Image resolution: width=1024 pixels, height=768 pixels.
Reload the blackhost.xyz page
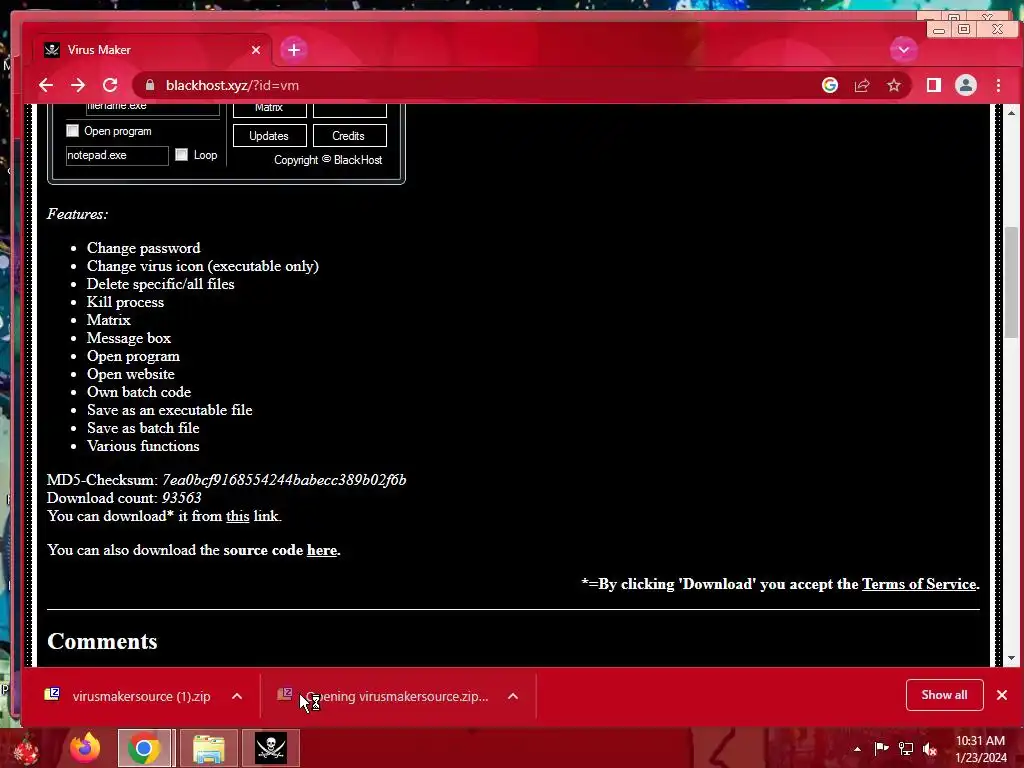coord(110,85)
